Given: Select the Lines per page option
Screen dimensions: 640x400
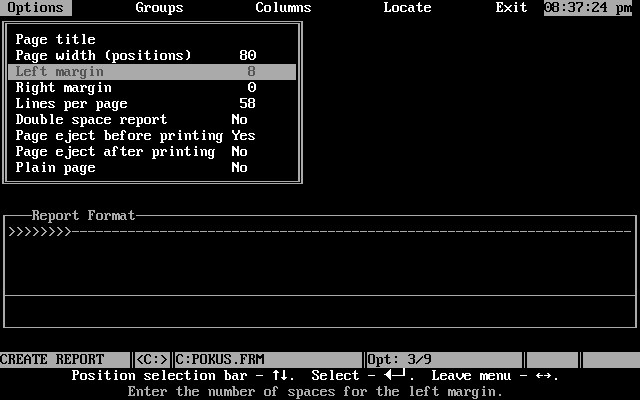Looking at the screenshot, I should 152,104.
